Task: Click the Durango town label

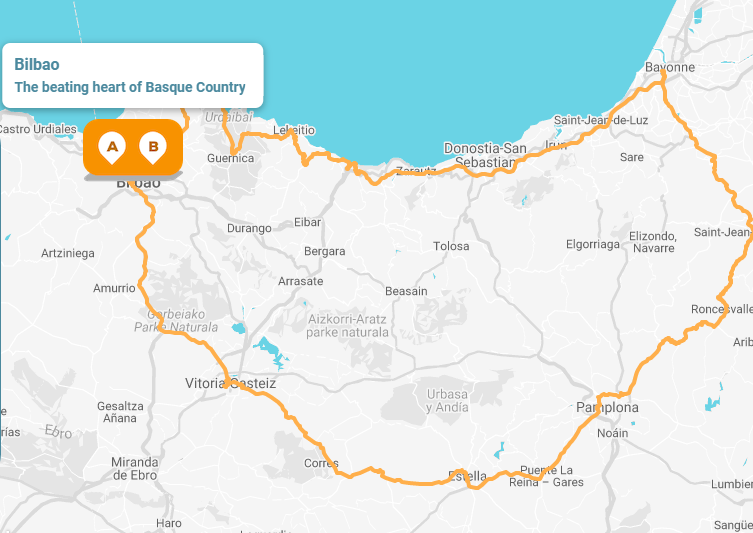Action: point(249,228)
